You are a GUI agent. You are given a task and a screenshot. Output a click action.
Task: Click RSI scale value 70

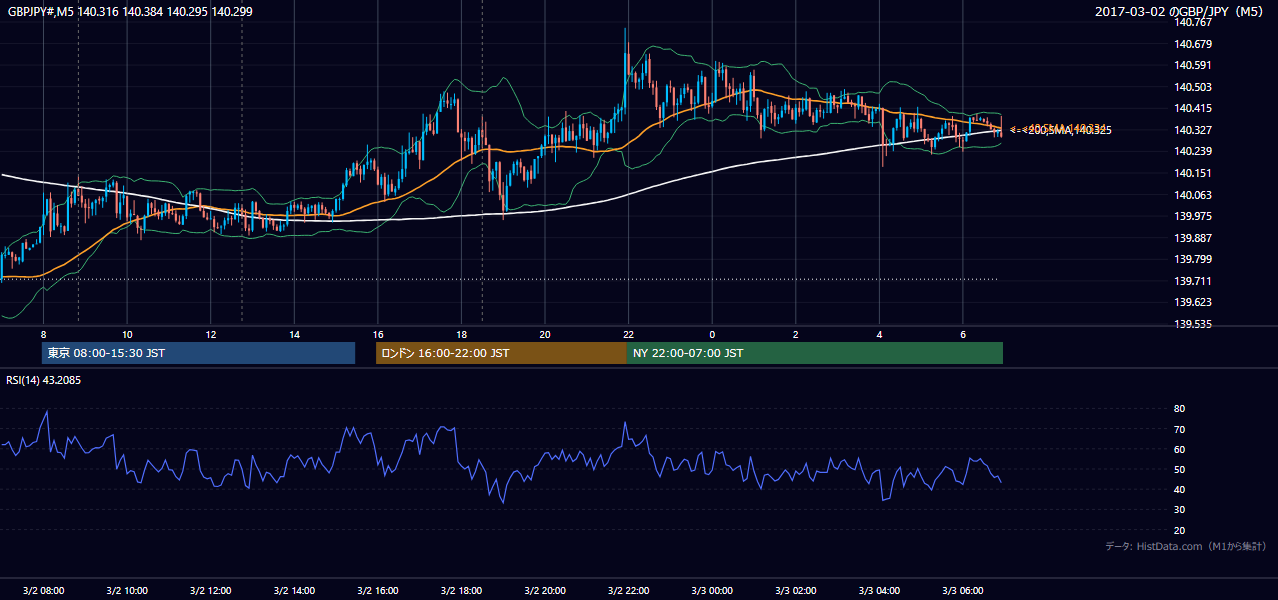[1179, 429]
